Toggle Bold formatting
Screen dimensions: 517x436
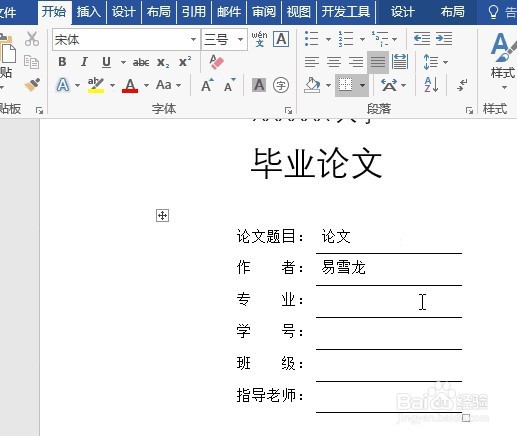coord(62,62)
